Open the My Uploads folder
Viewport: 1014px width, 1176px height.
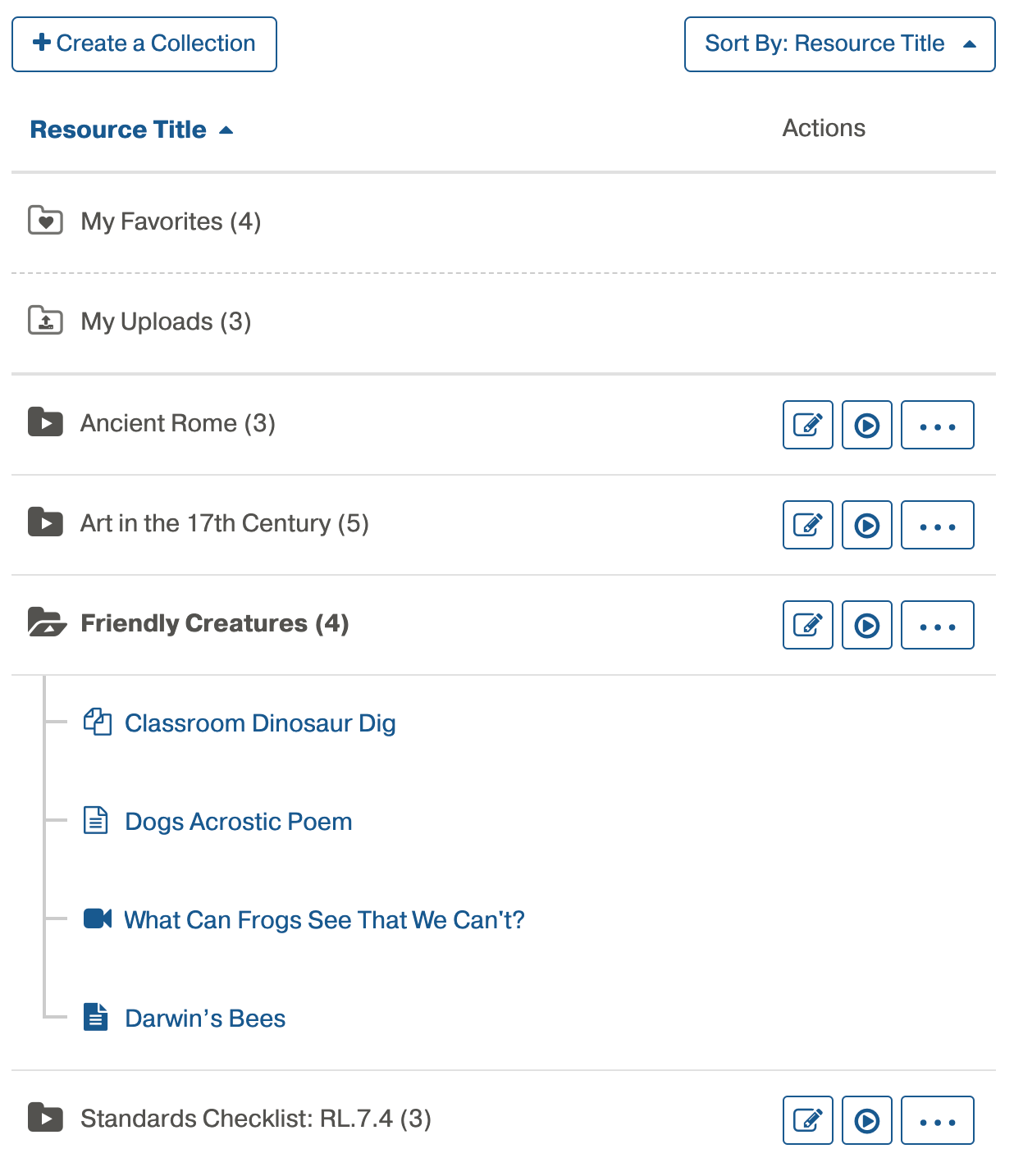click(165, 321)
